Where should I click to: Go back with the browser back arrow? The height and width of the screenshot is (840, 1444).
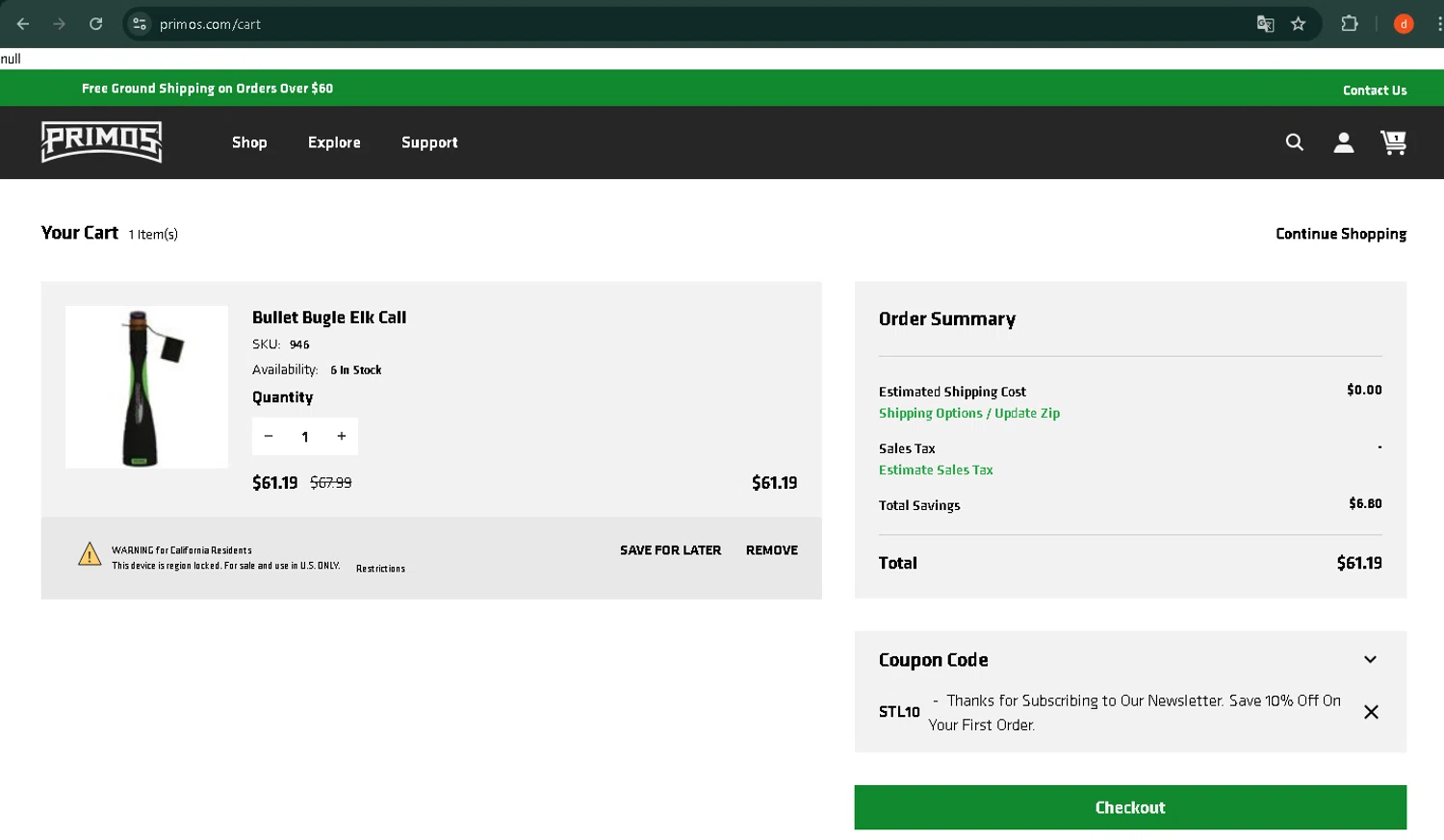point(23,24)
